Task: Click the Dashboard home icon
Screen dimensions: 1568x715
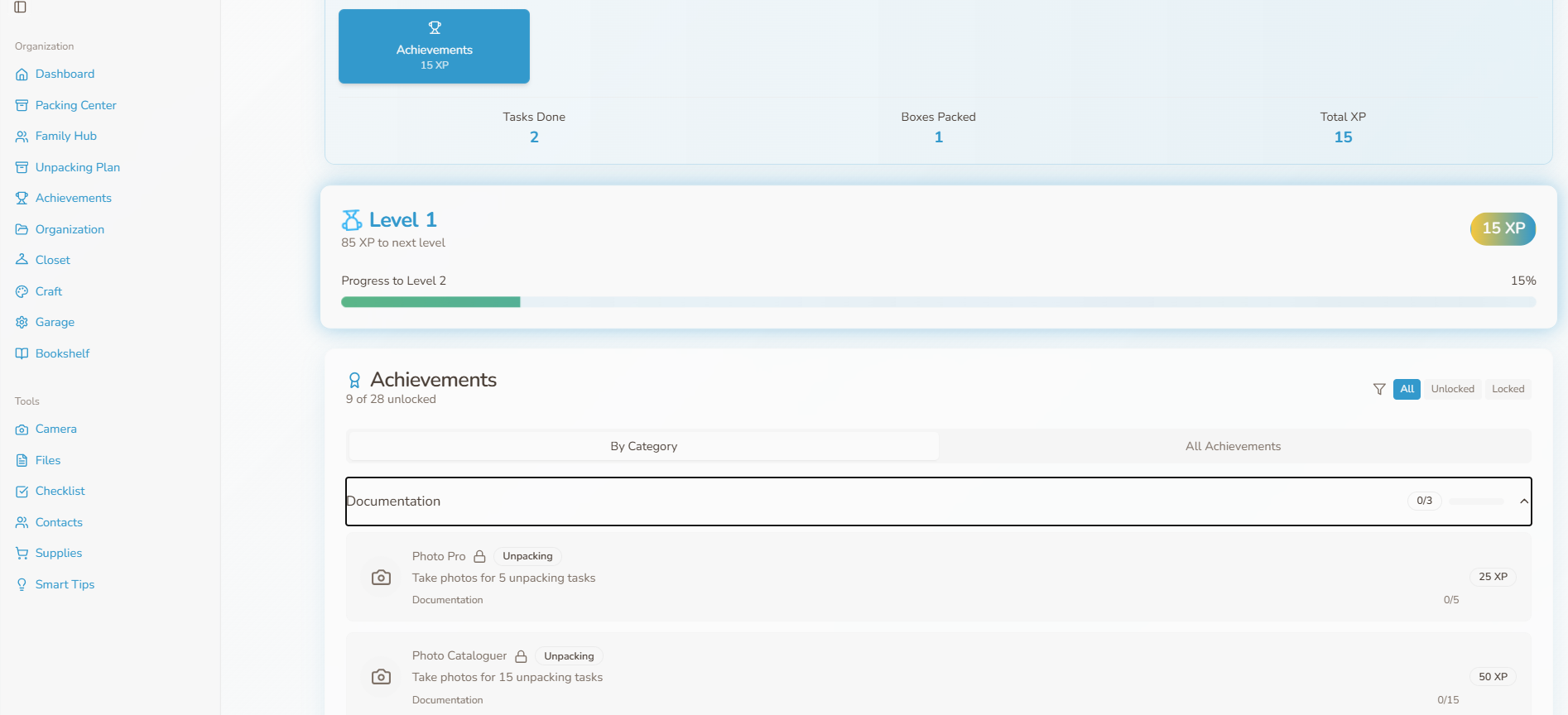Action: click(22, 74)
